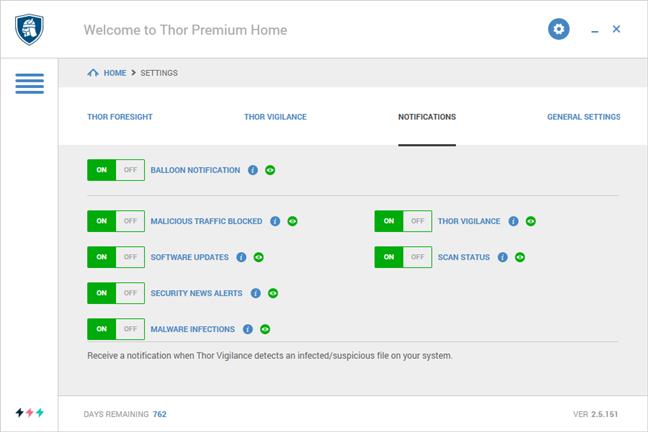Preview Balloon Notification with eye icon
Image resolution: width=648 pixels, height=432 pixels.
point(270,170)
